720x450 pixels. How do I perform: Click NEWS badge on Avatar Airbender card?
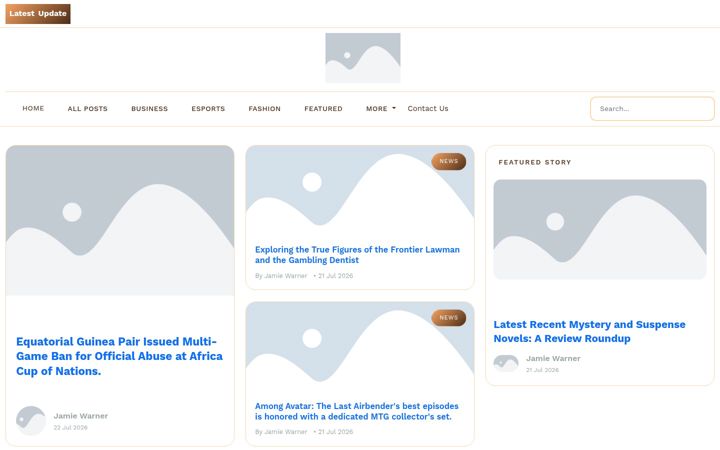tap(449, 318)
